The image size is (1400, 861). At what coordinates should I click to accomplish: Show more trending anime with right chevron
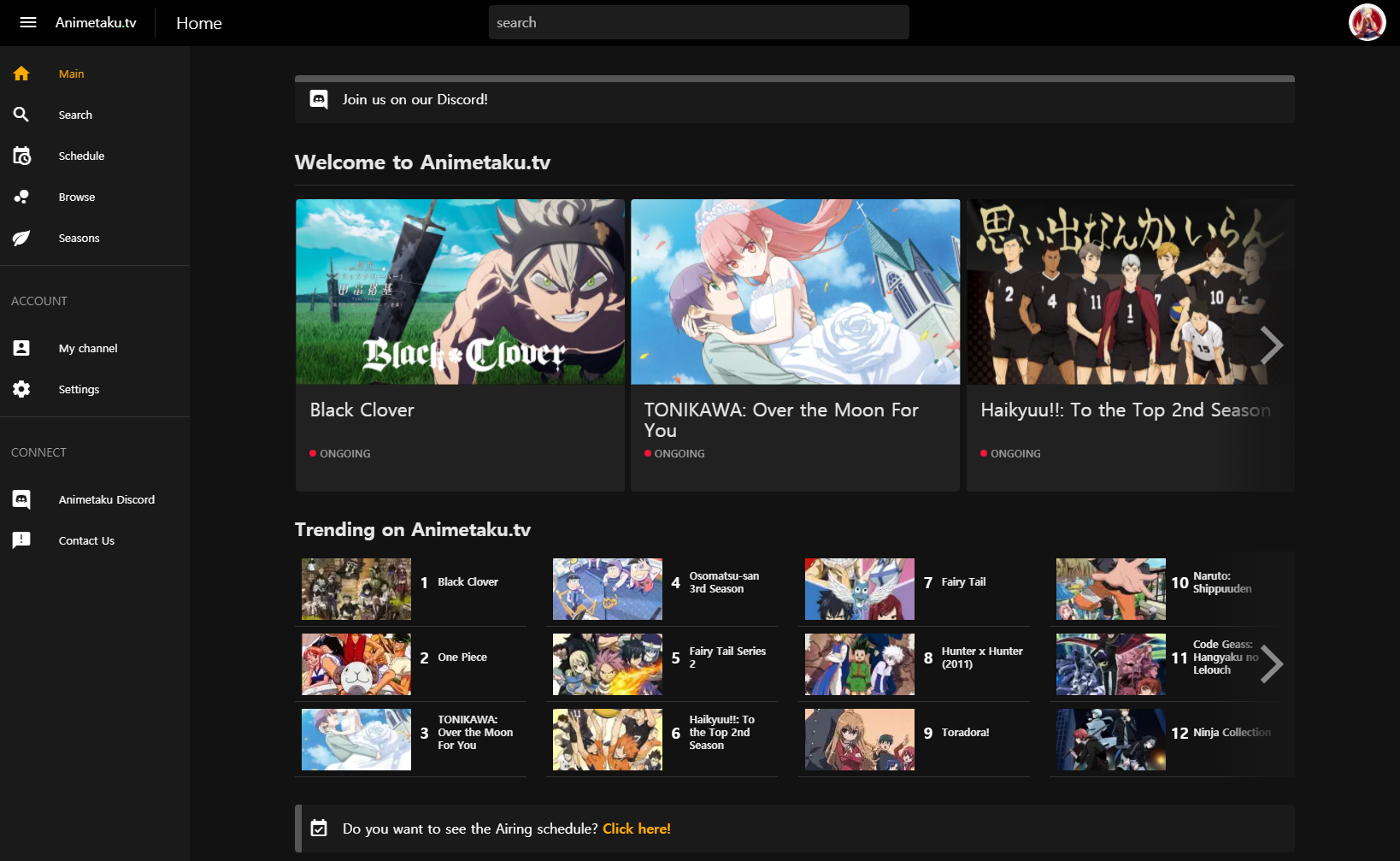coord(1271,663)
